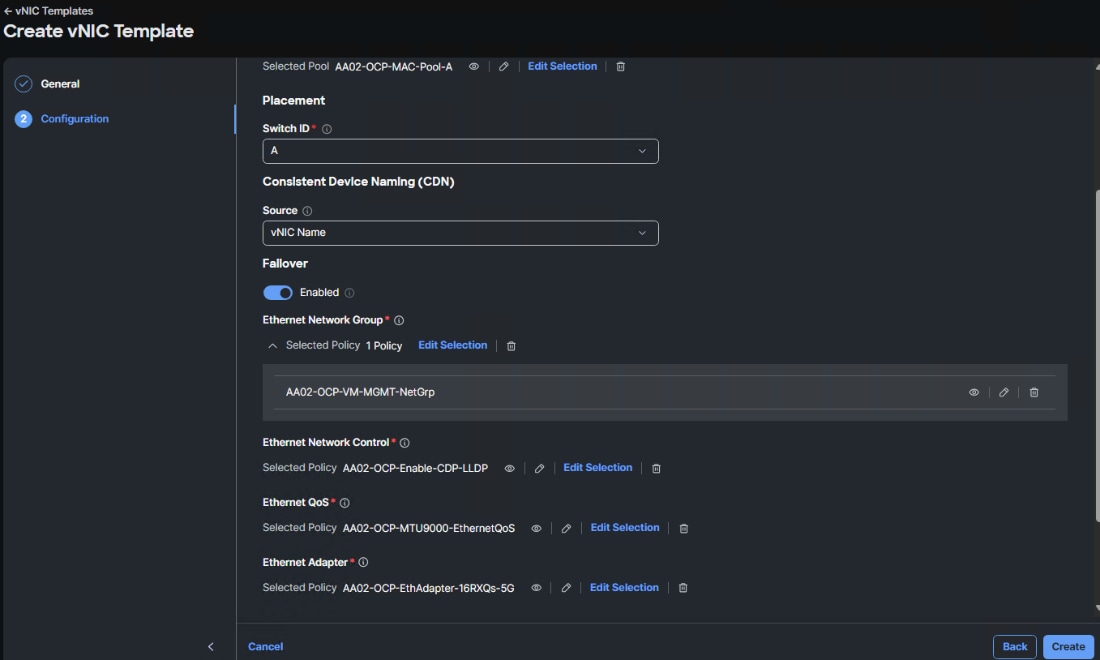The height and width of the screenshot is (660, 1100).
Task: Preview the AA02-OCP-Enable-CDP-LLDP policy
Action: pyautogui.click(x=509, y=467)
